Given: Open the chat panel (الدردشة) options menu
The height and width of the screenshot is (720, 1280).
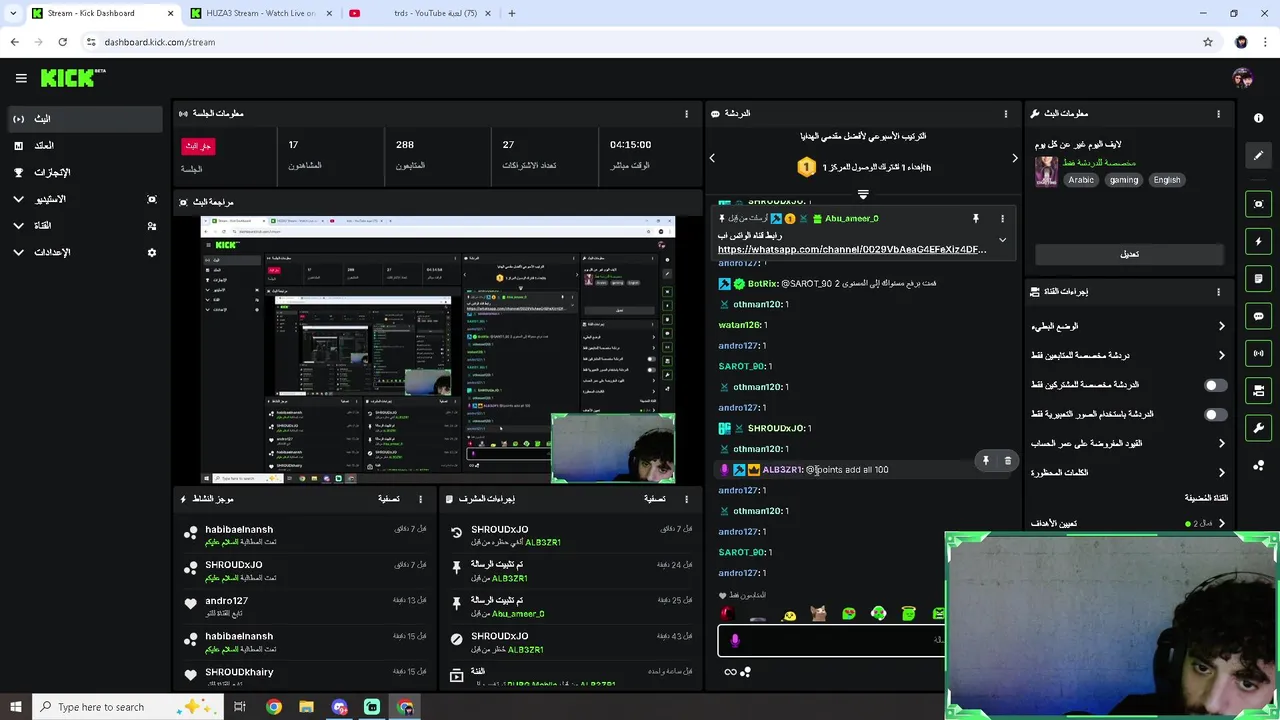Looking at the screenshot, I should pos(1006,114).
